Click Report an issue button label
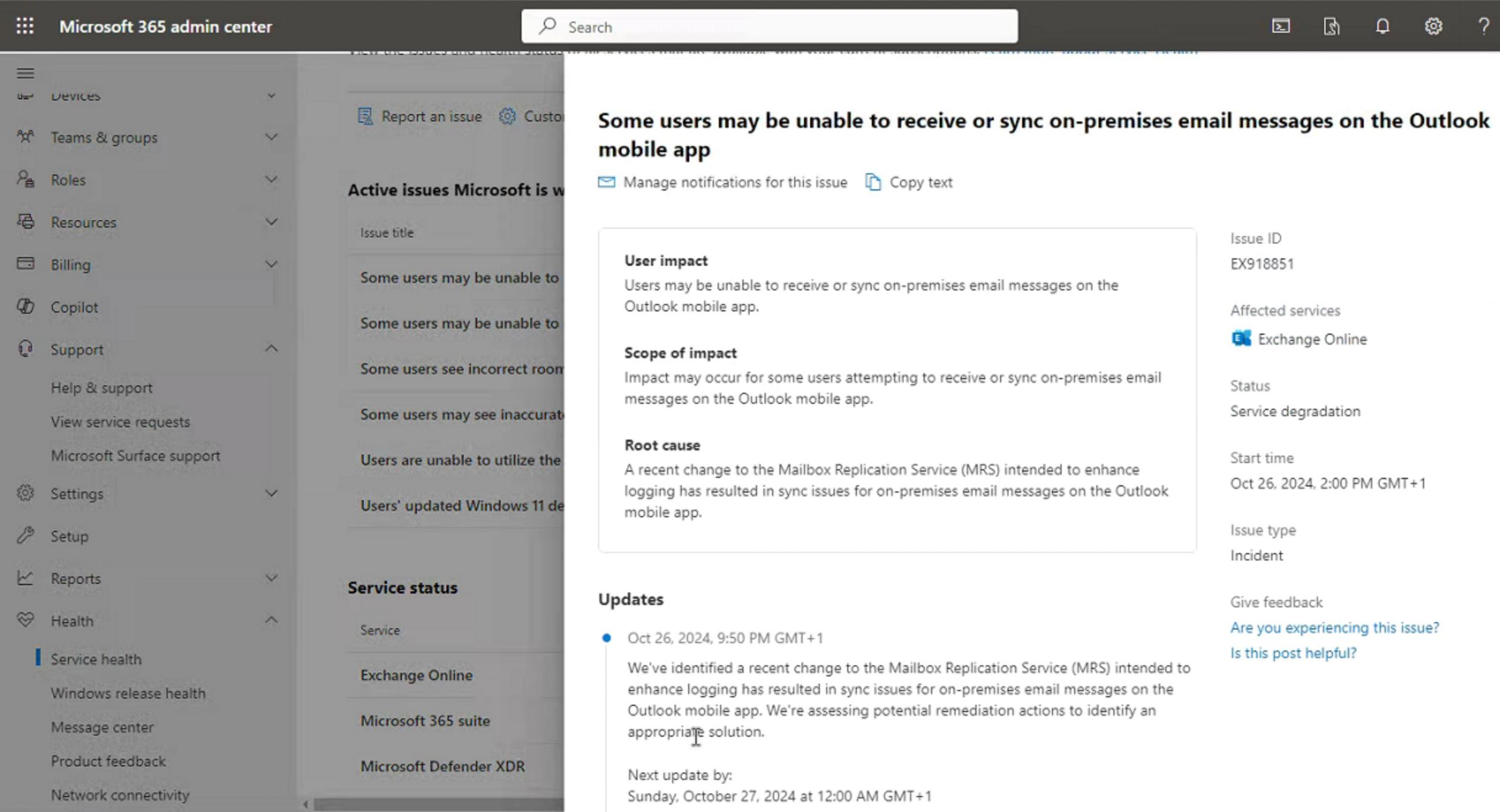Viewport: 1500px width, 812px height. 431,116
